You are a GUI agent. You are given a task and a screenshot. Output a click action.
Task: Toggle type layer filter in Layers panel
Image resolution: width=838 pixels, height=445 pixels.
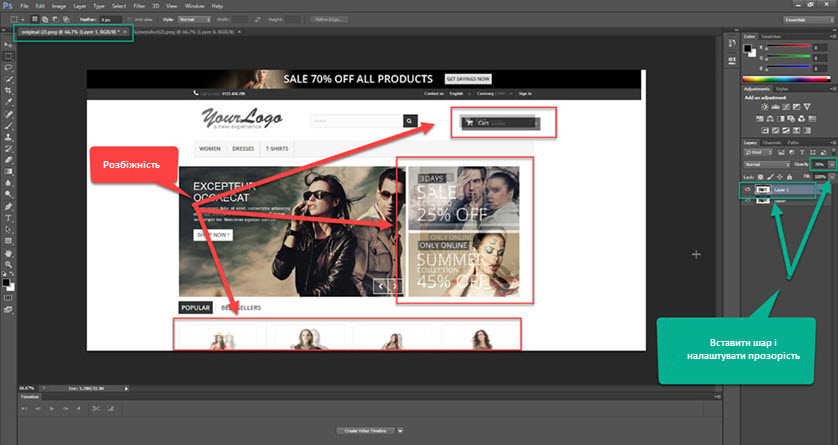pos(802,153)
